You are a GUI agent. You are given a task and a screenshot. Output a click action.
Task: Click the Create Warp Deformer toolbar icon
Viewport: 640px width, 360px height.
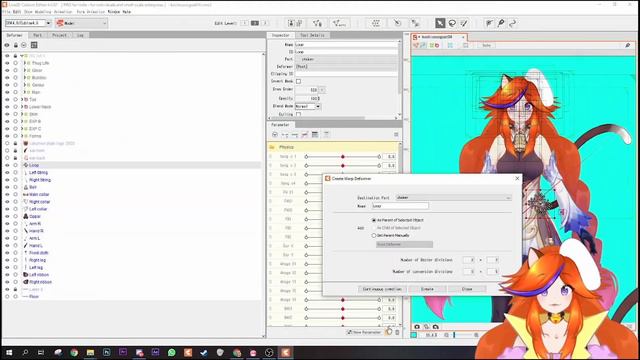376,23
